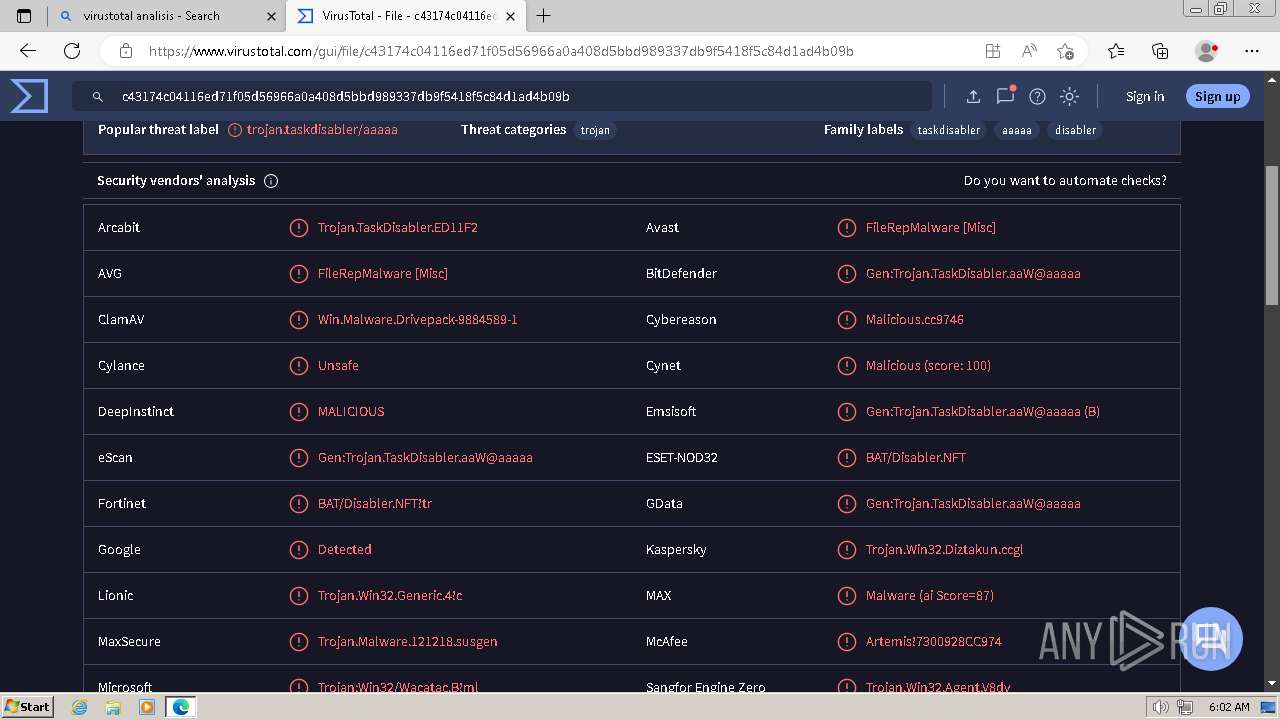This screenshot has height=720, width=1280.
Task: Add this page to favorites
Action: coord(1065,51)
